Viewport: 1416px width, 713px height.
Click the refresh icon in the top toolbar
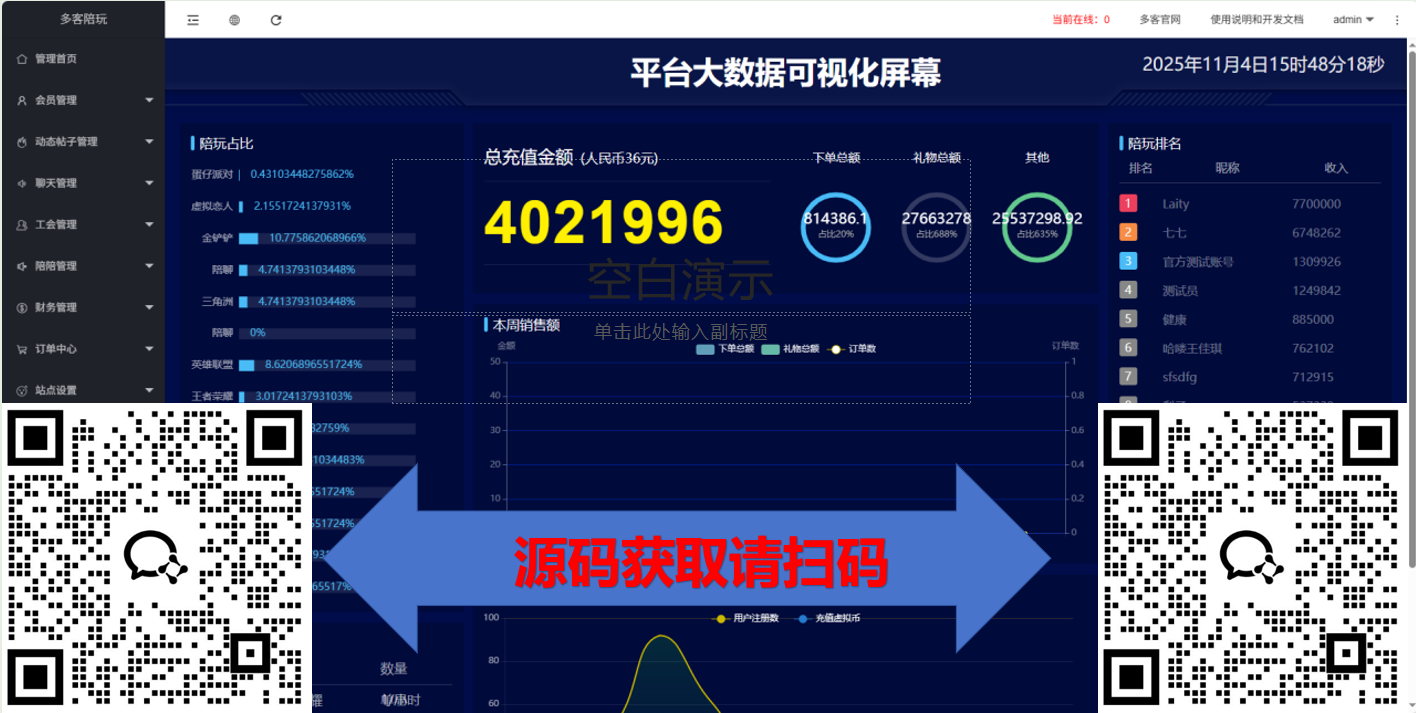pos(276,20)
